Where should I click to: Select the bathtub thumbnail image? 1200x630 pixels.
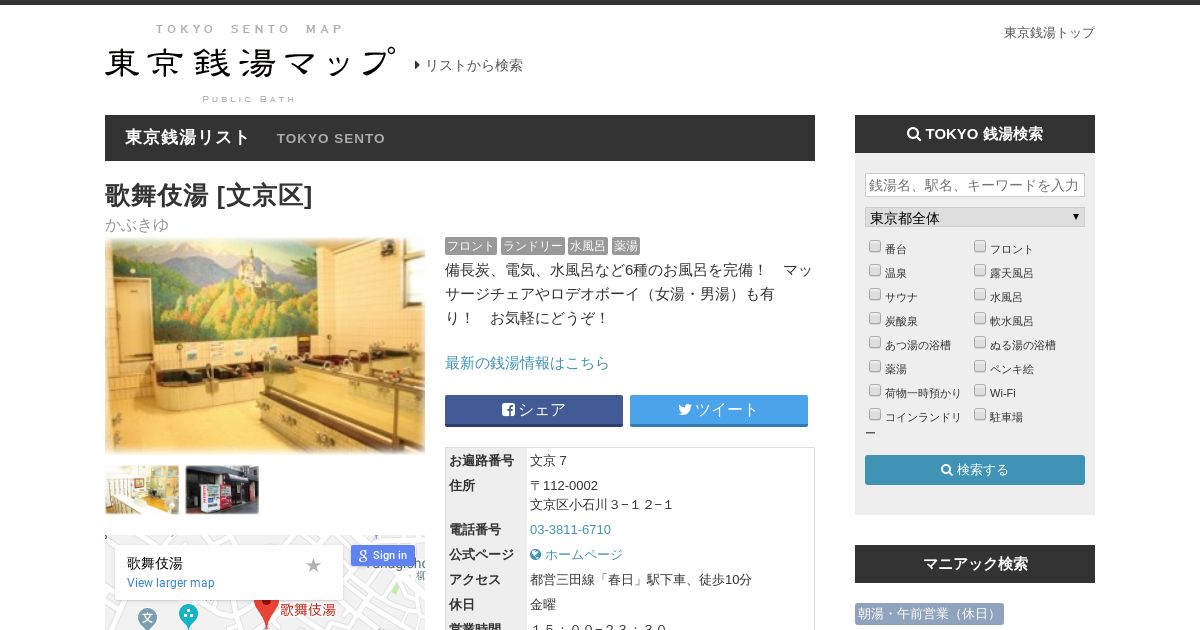tap(142, 490)
